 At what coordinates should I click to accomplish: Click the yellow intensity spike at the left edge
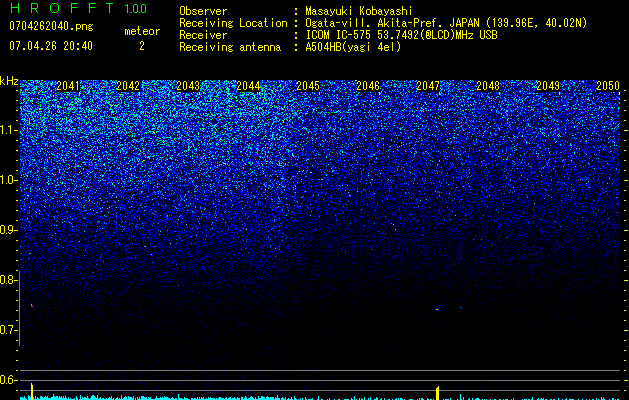[32, 391]
